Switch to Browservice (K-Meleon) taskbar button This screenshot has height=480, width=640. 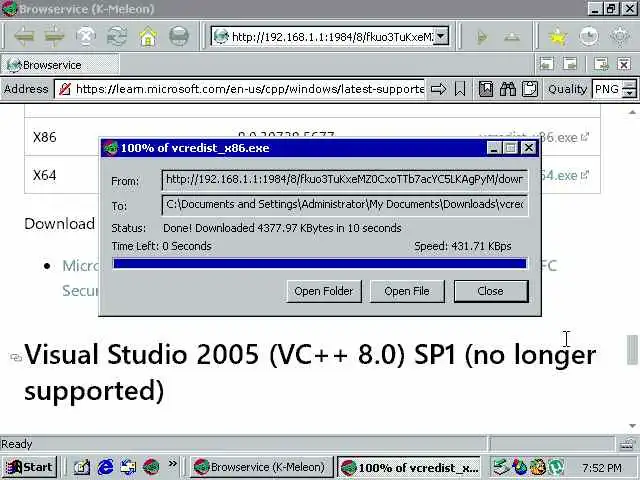261,467
